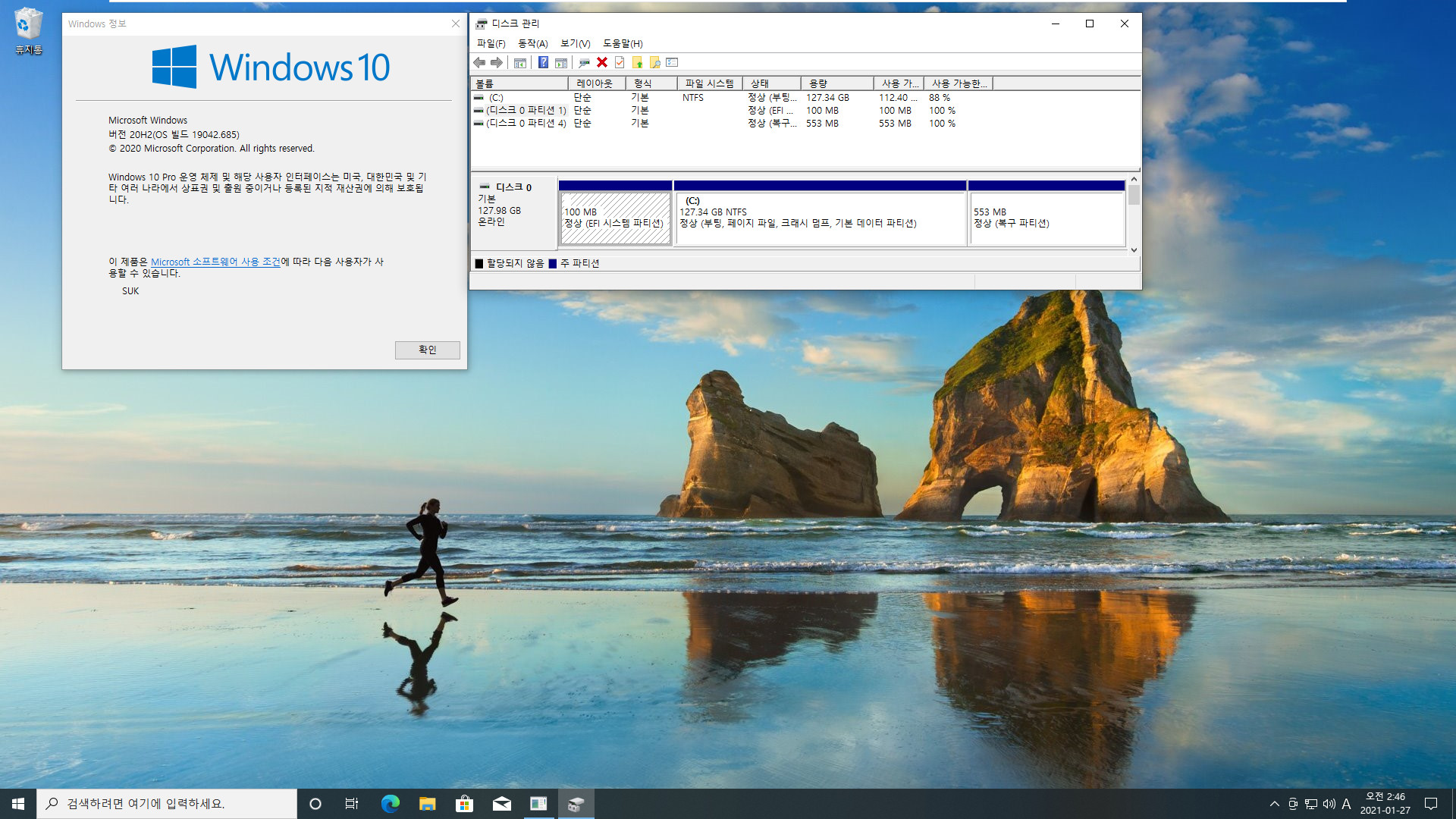Switch to the winver window taskbar icon
Viewport: 1456px width, 819px height.
click(x=538, y=804)
